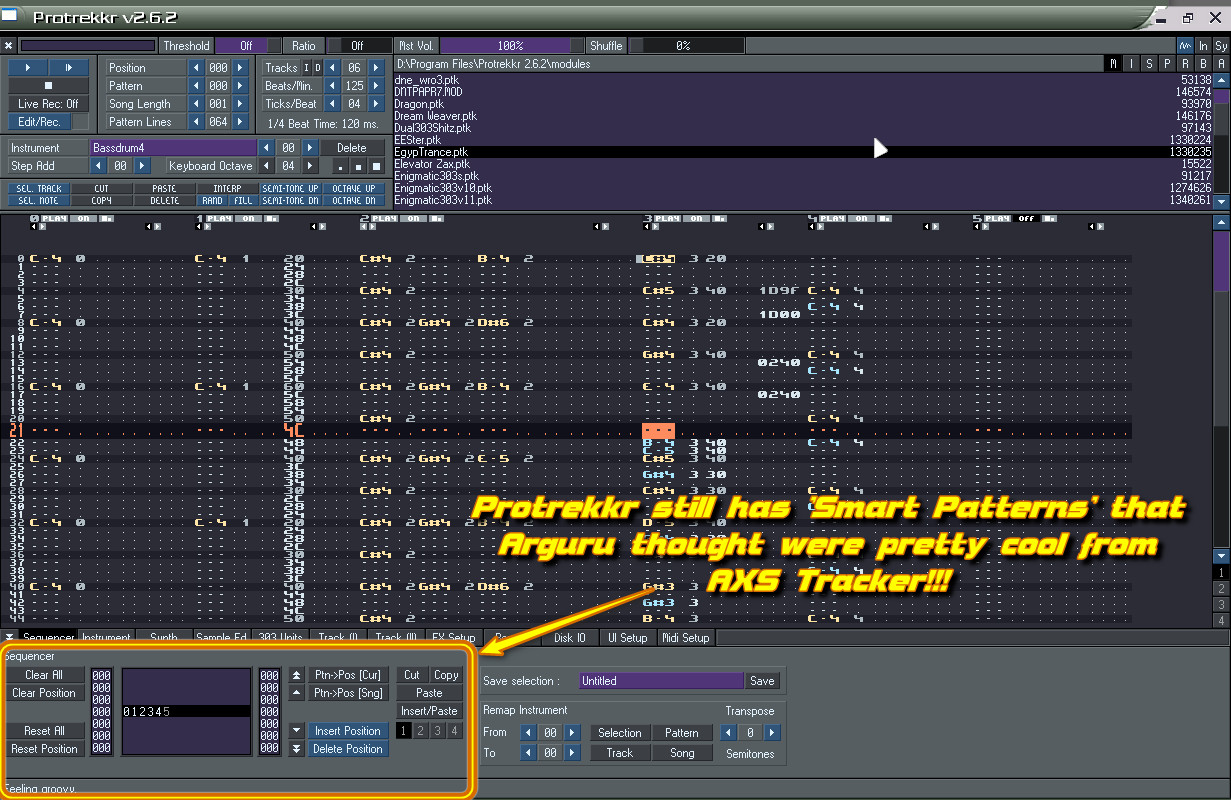Stop playback with the square button
The width and height of the screenshot is (1231, 800).
(x=48, y=85)
